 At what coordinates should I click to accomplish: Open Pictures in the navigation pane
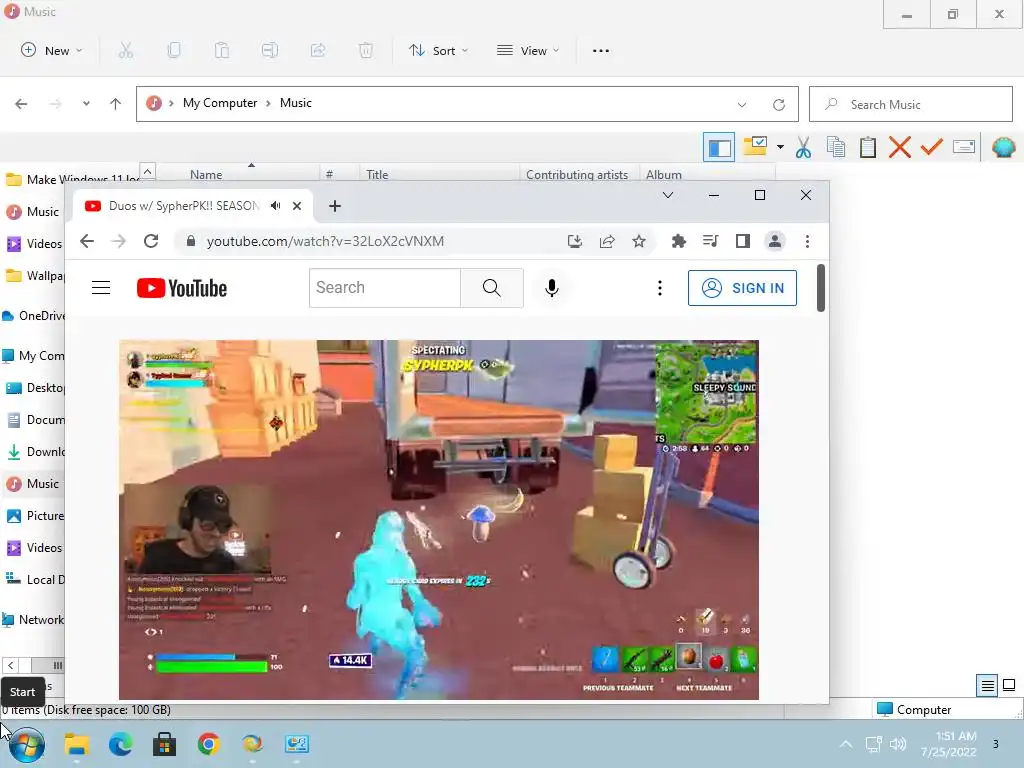pyautogui.click(x=35, y=516)
